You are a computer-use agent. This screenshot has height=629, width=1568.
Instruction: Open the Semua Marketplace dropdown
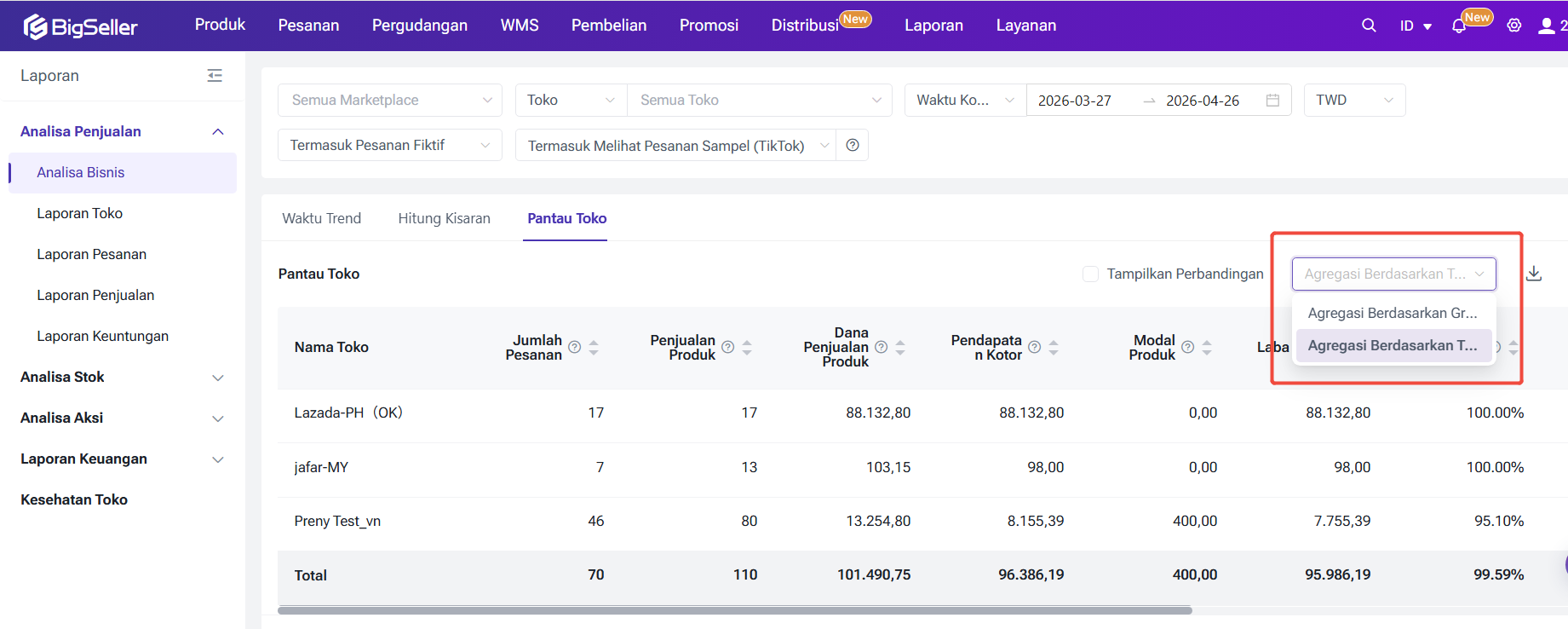coord(389,101)
